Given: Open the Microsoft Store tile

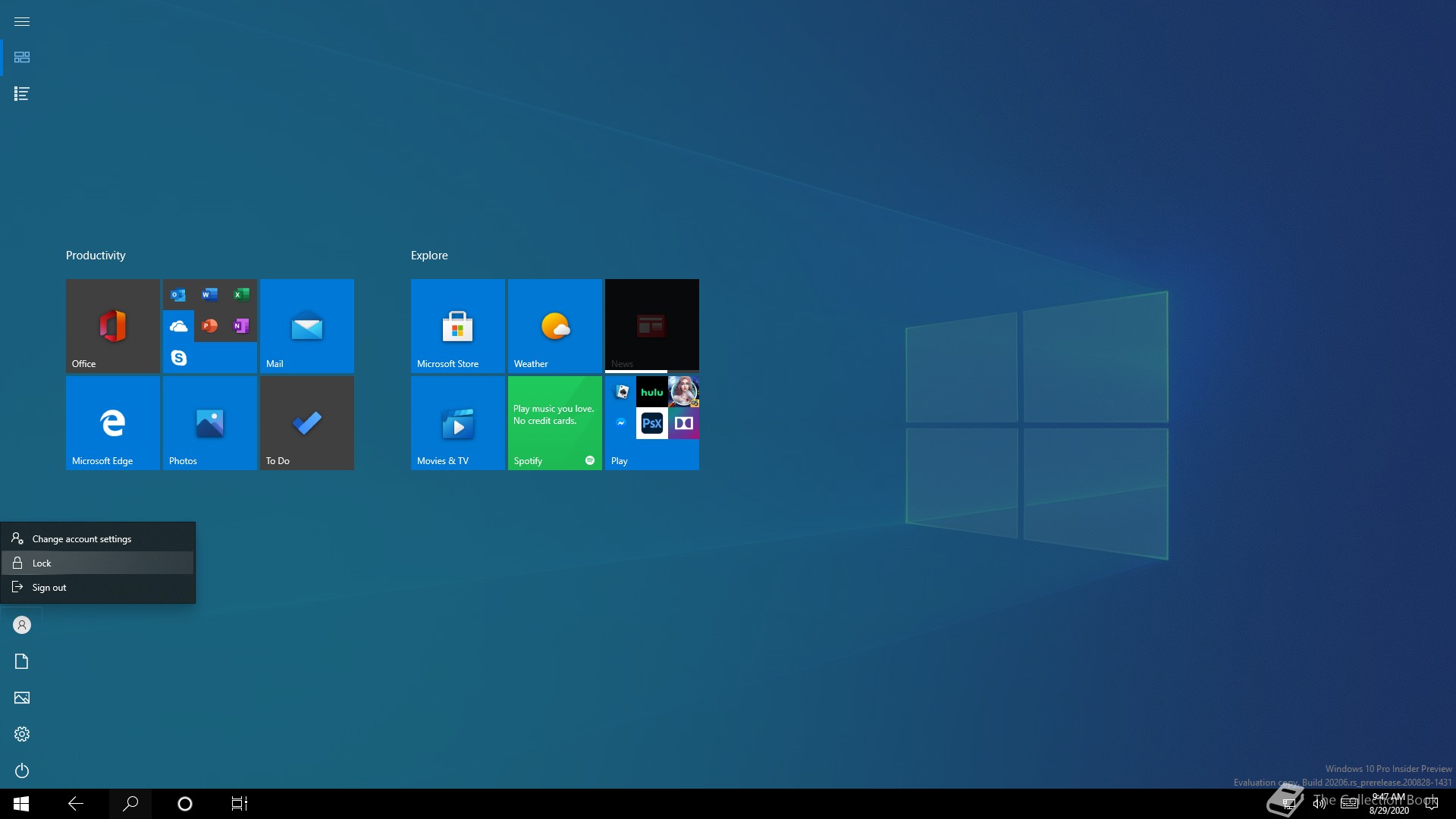Looking at the screenshot, I should (x=458, y=326).
